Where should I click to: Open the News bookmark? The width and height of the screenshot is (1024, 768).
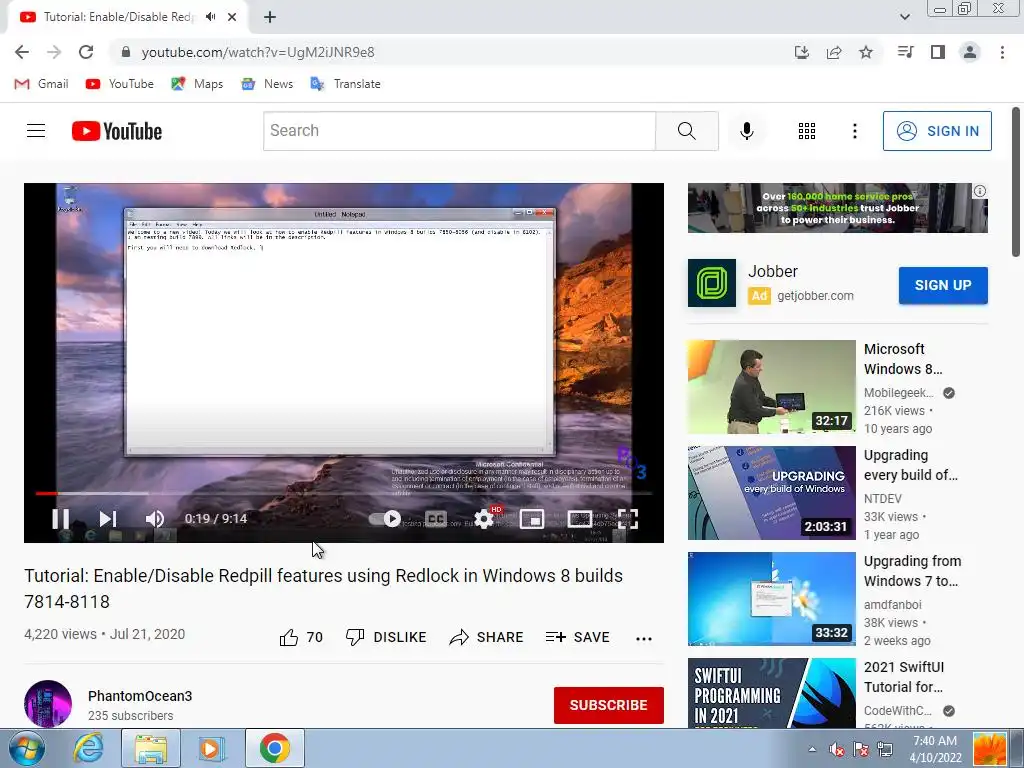tap(267, 84)
